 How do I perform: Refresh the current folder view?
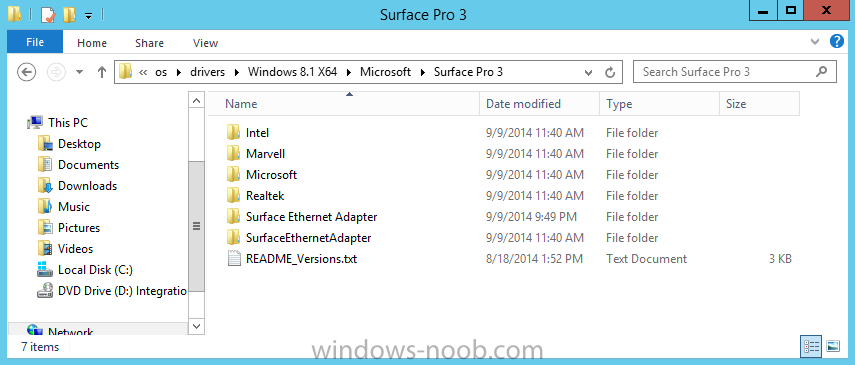[610, 72]
